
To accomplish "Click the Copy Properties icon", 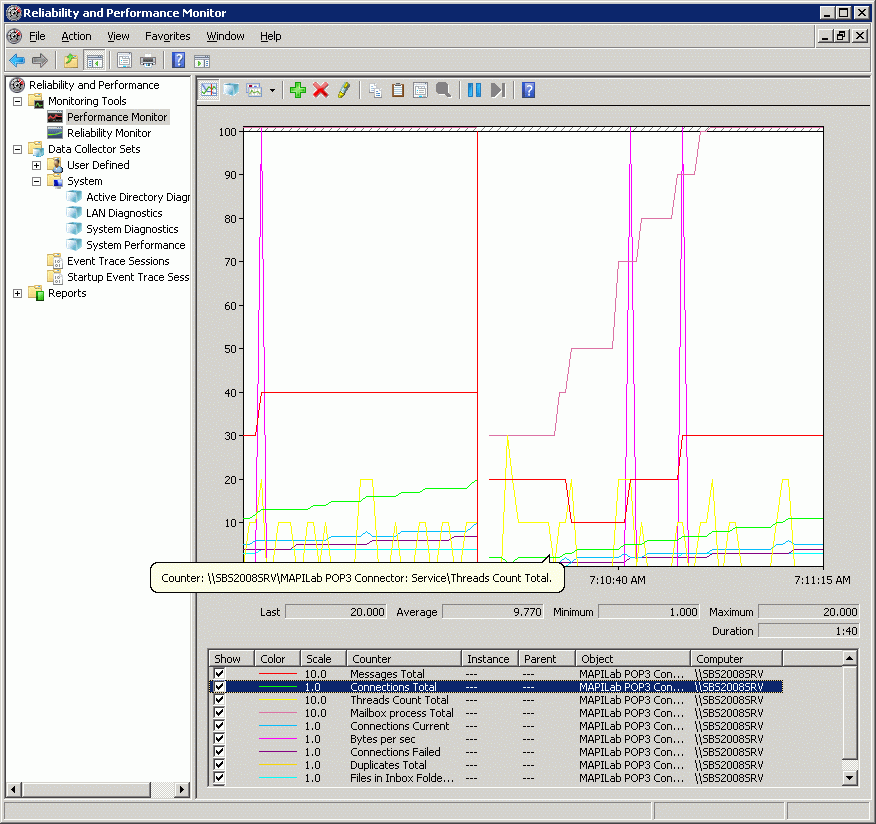I will click(x=376, y=90).
